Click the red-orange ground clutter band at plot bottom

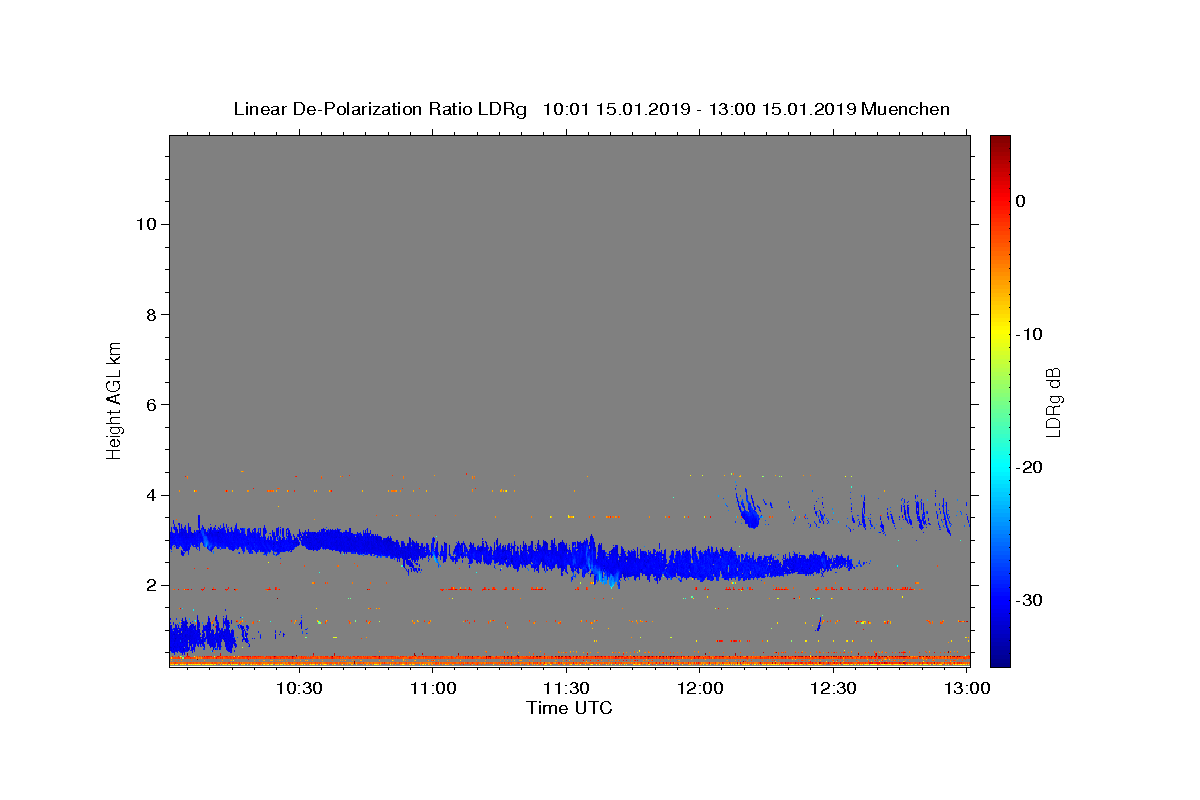coord(569,660)
